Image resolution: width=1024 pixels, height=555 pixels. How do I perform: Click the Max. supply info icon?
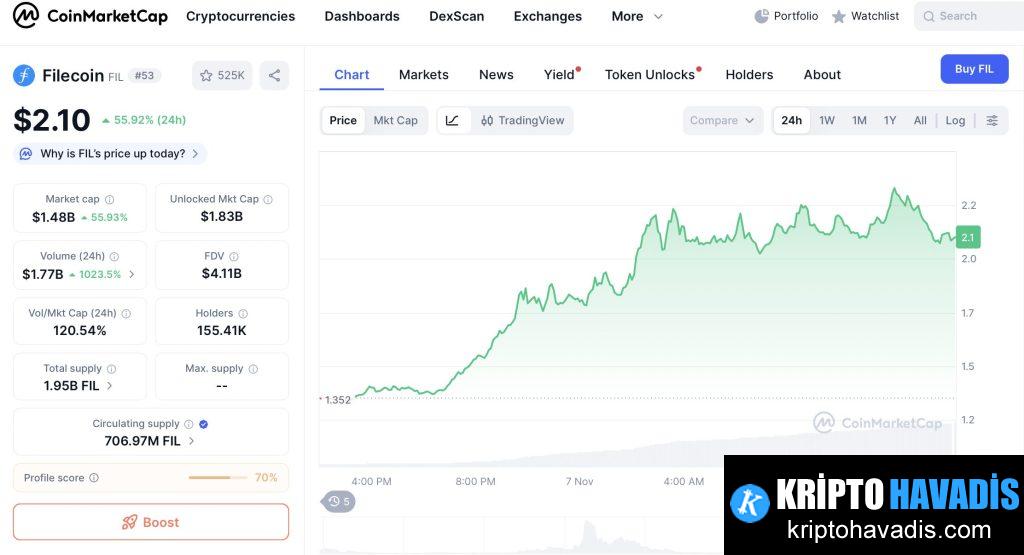(253, 369)
